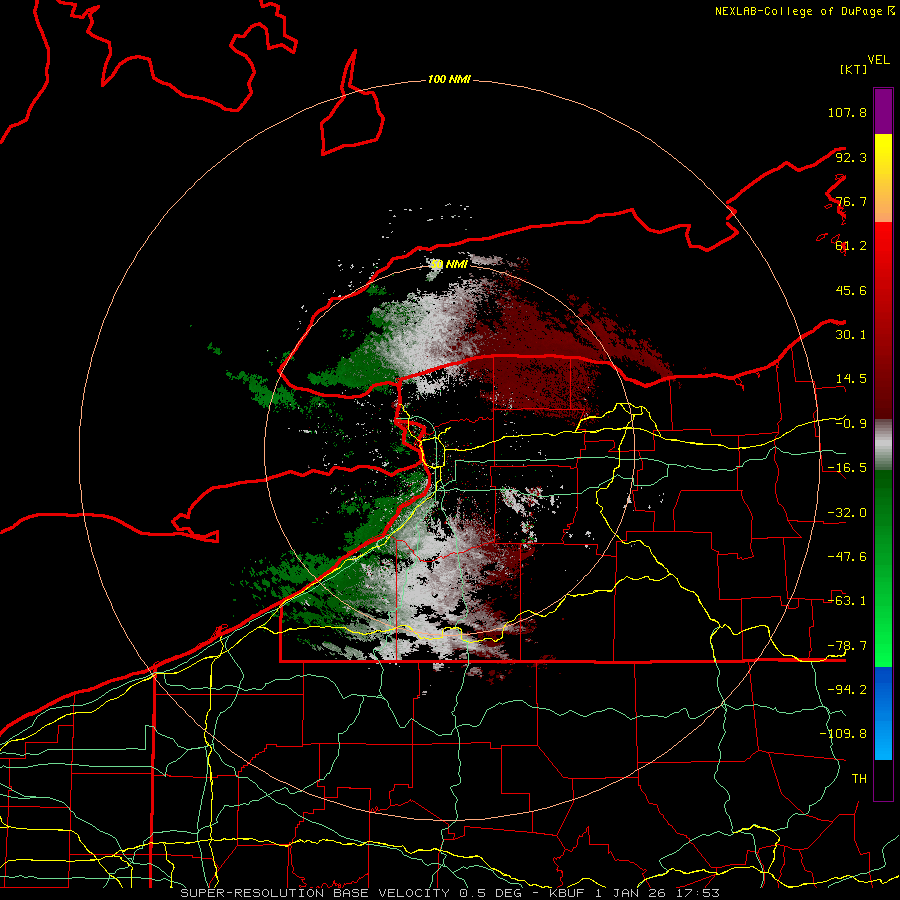Viewport: 900px width, 900px height.
Task: Click the VEL legend title
Action: pos(878,60)
